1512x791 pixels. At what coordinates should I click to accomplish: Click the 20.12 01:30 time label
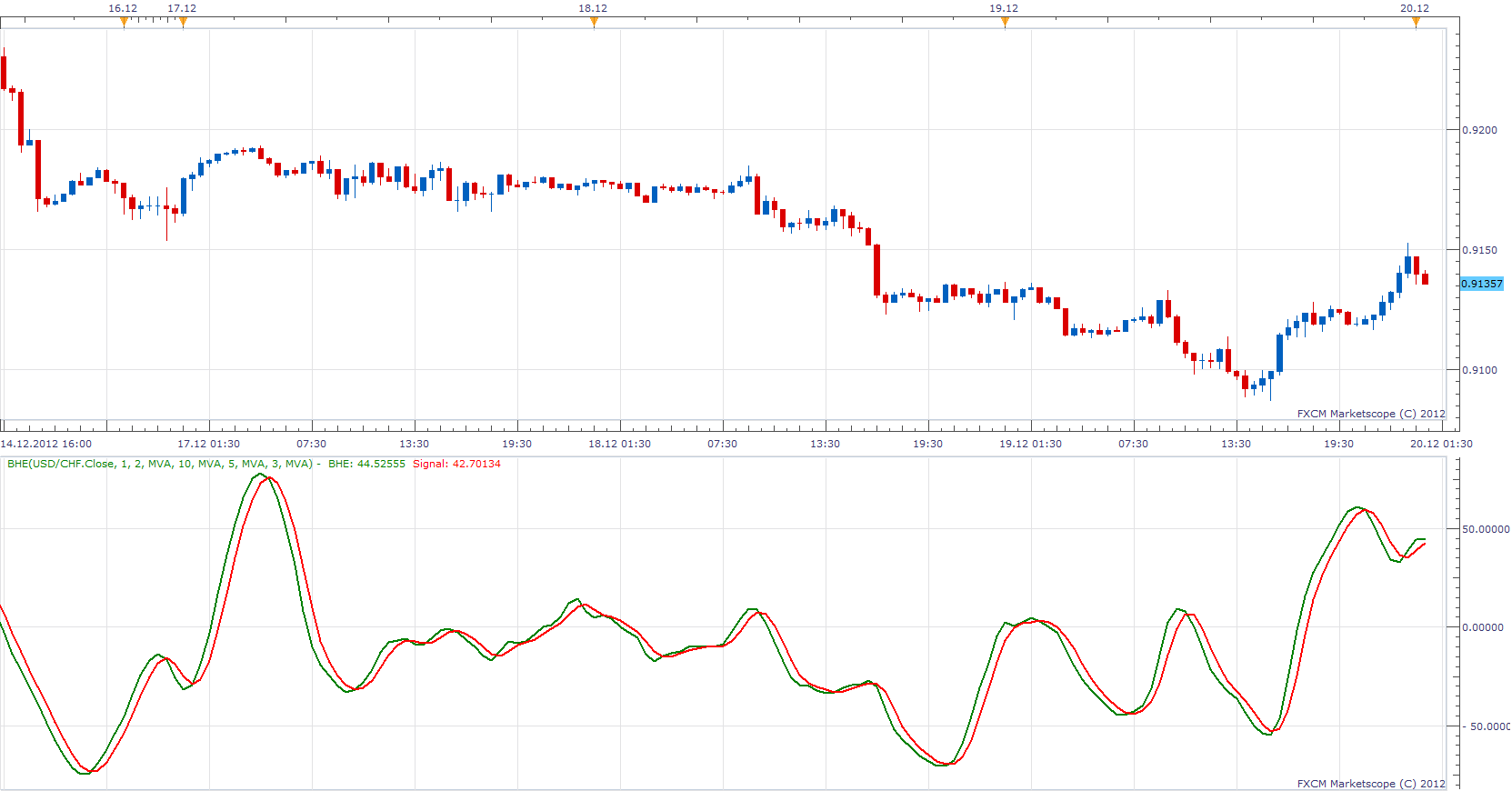tap(1441, 444)
